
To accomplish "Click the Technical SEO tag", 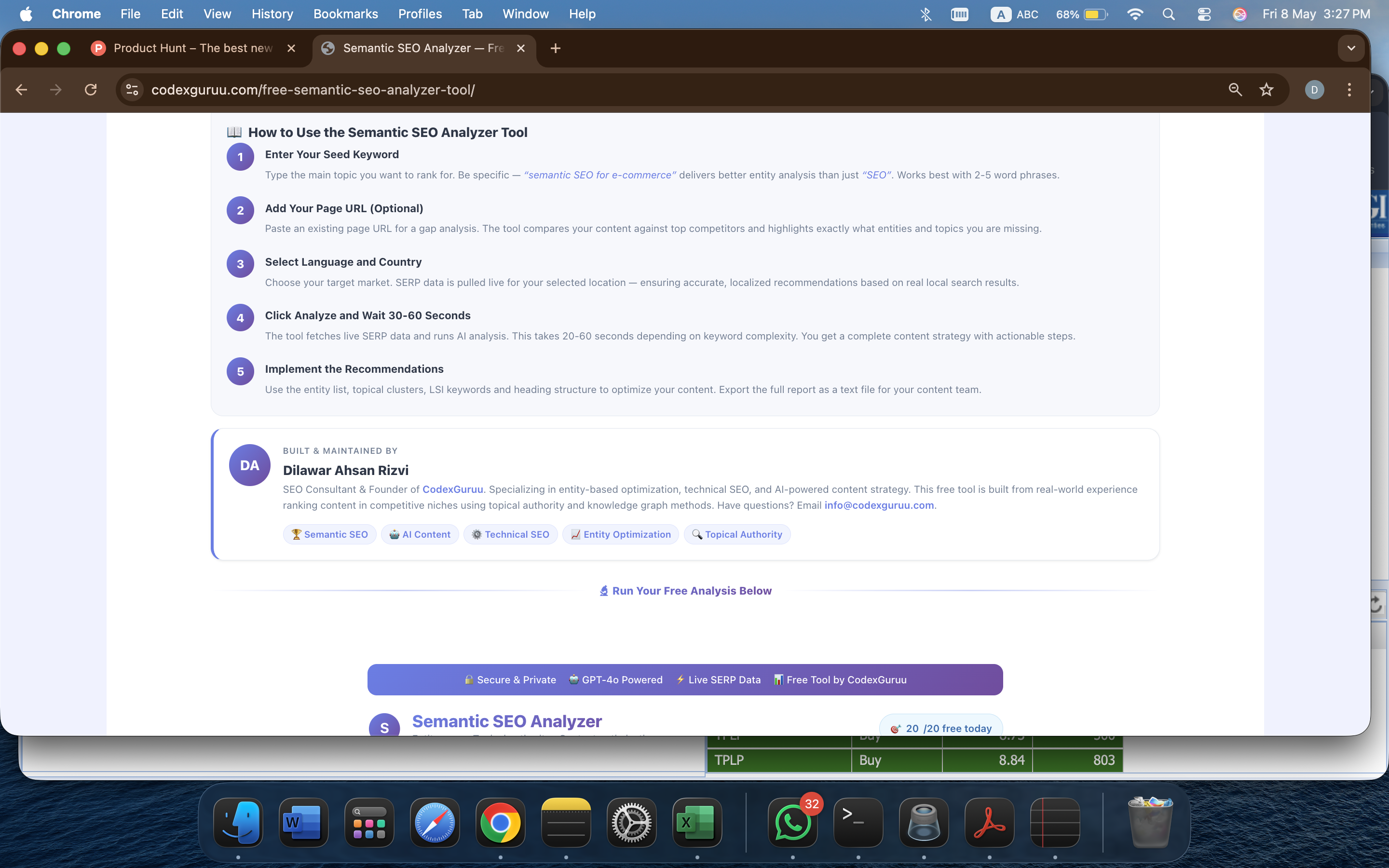I will pos(510,534).
